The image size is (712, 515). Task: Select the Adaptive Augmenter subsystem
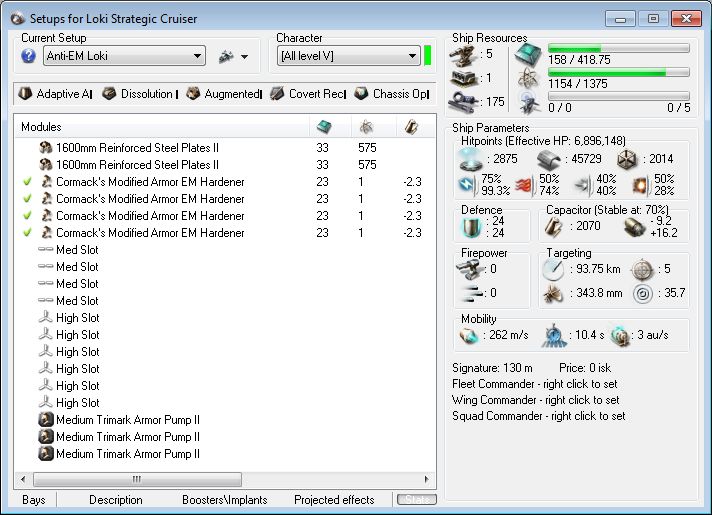pyautogui.click(x=55, y=94)
